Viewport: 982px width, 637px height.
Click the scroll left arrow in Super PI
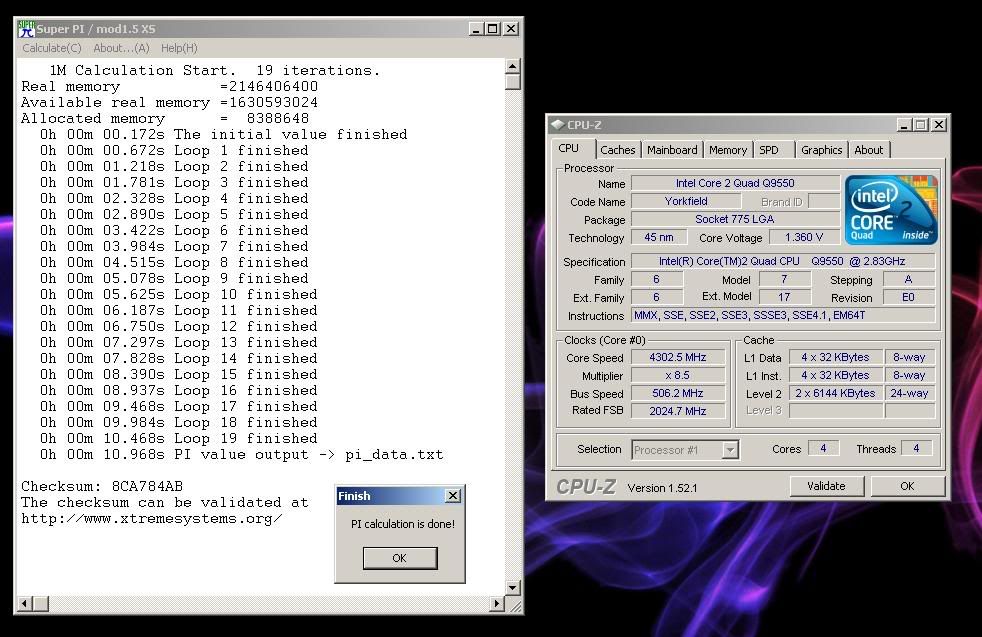(x=24, y=604)
